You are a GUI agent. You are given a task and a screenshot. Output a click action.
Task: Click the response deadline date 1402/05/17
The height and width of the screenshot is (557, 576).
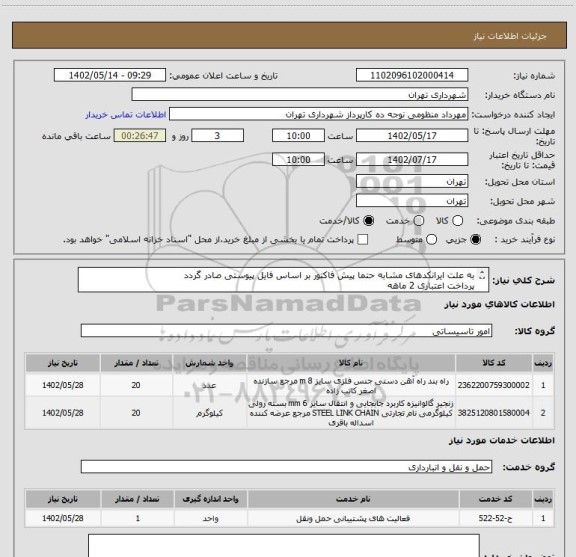(412, 136)
